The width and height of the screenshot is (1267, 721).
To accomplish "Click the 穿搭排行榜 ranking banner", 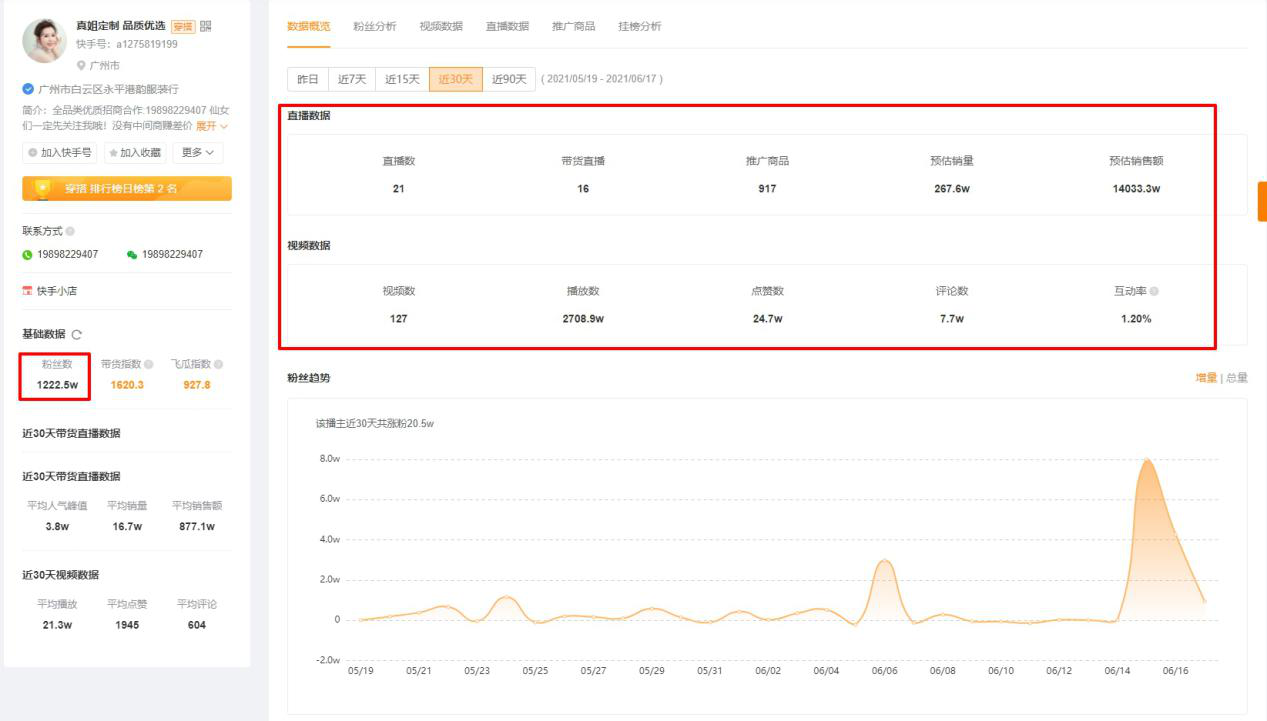I will pos(127,188).
